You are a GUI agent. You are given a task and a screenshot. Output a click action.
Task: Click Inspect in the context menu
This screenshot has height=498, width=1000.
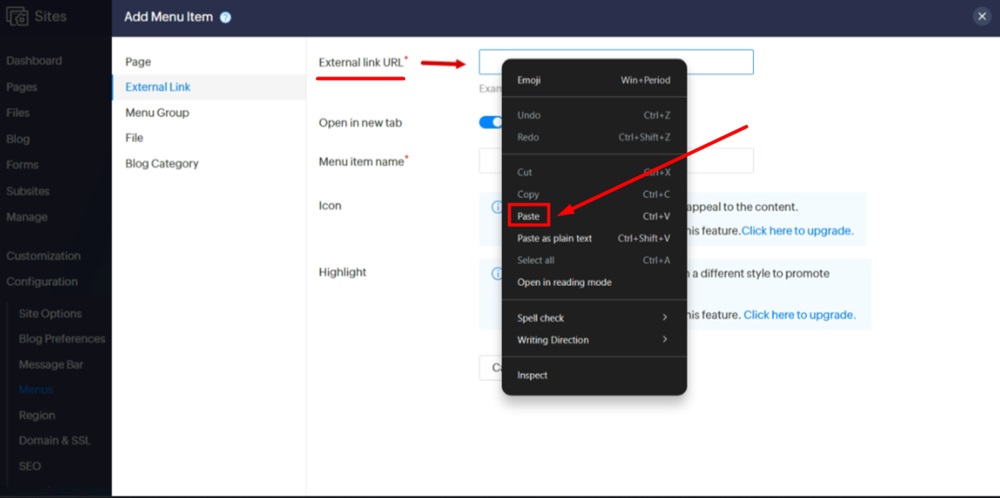[594, 375]
